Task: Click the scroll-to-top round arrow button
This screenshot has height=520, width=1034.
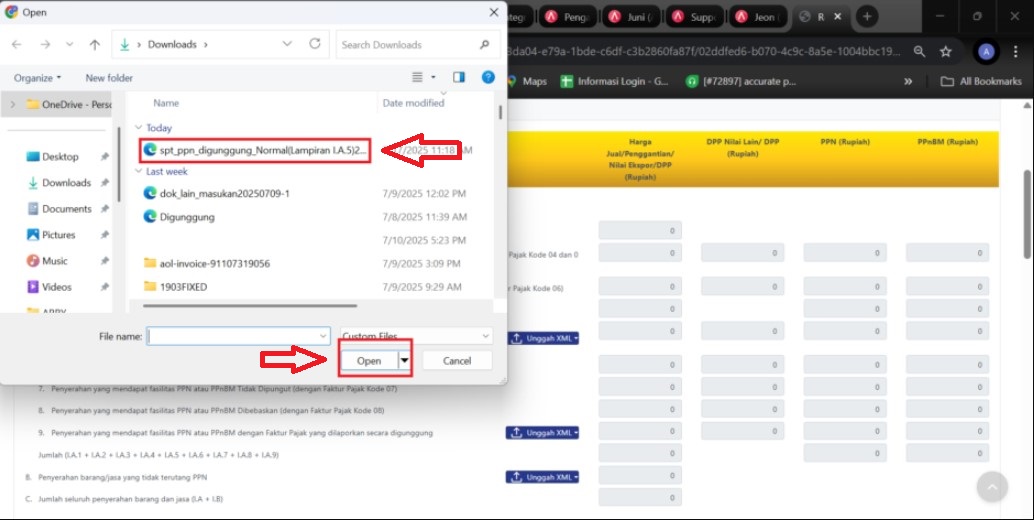Action: click(991, 486)
